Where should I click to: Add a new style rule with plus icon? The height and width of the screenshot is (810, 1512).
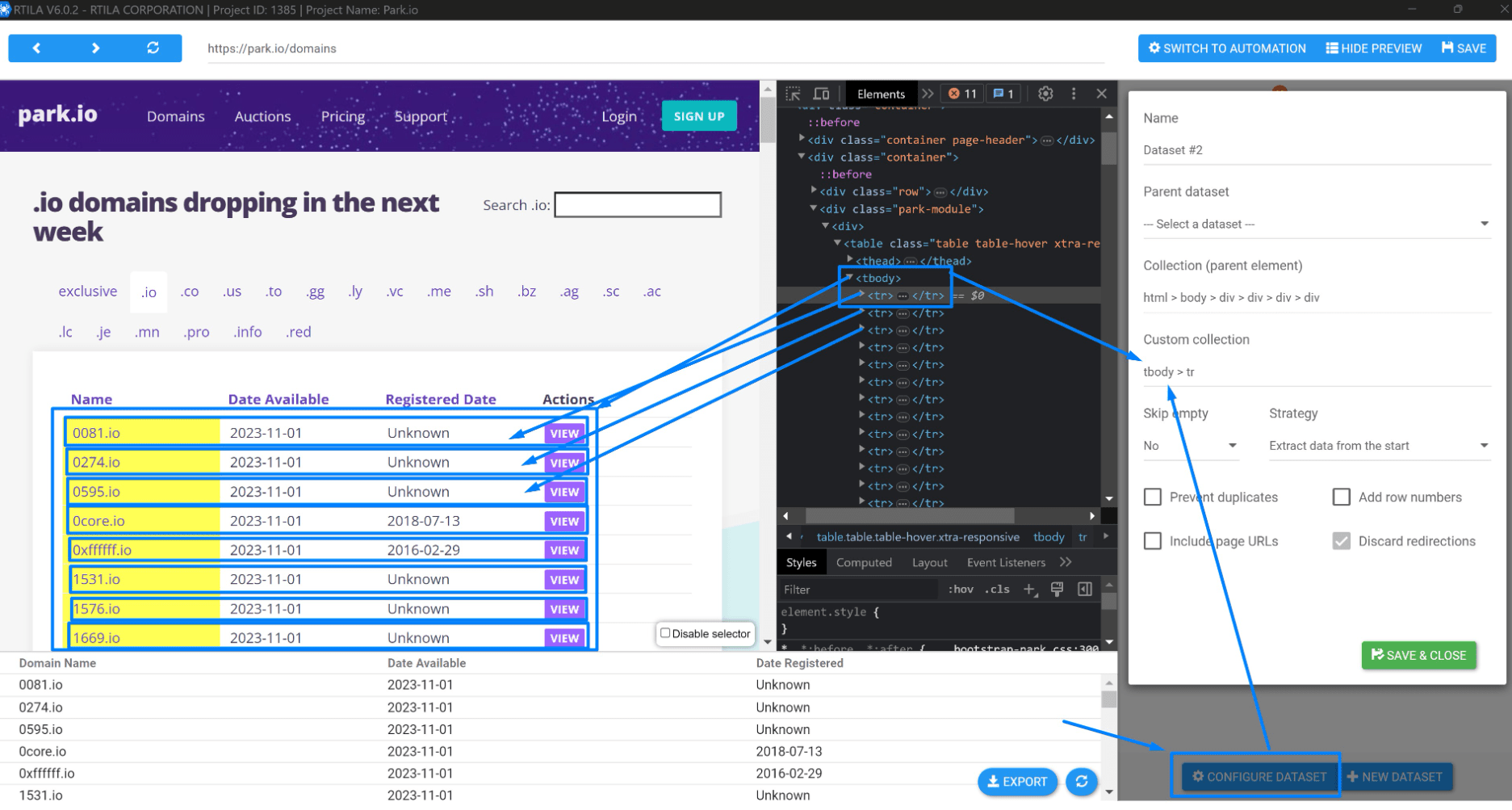tap(1030, 590)
